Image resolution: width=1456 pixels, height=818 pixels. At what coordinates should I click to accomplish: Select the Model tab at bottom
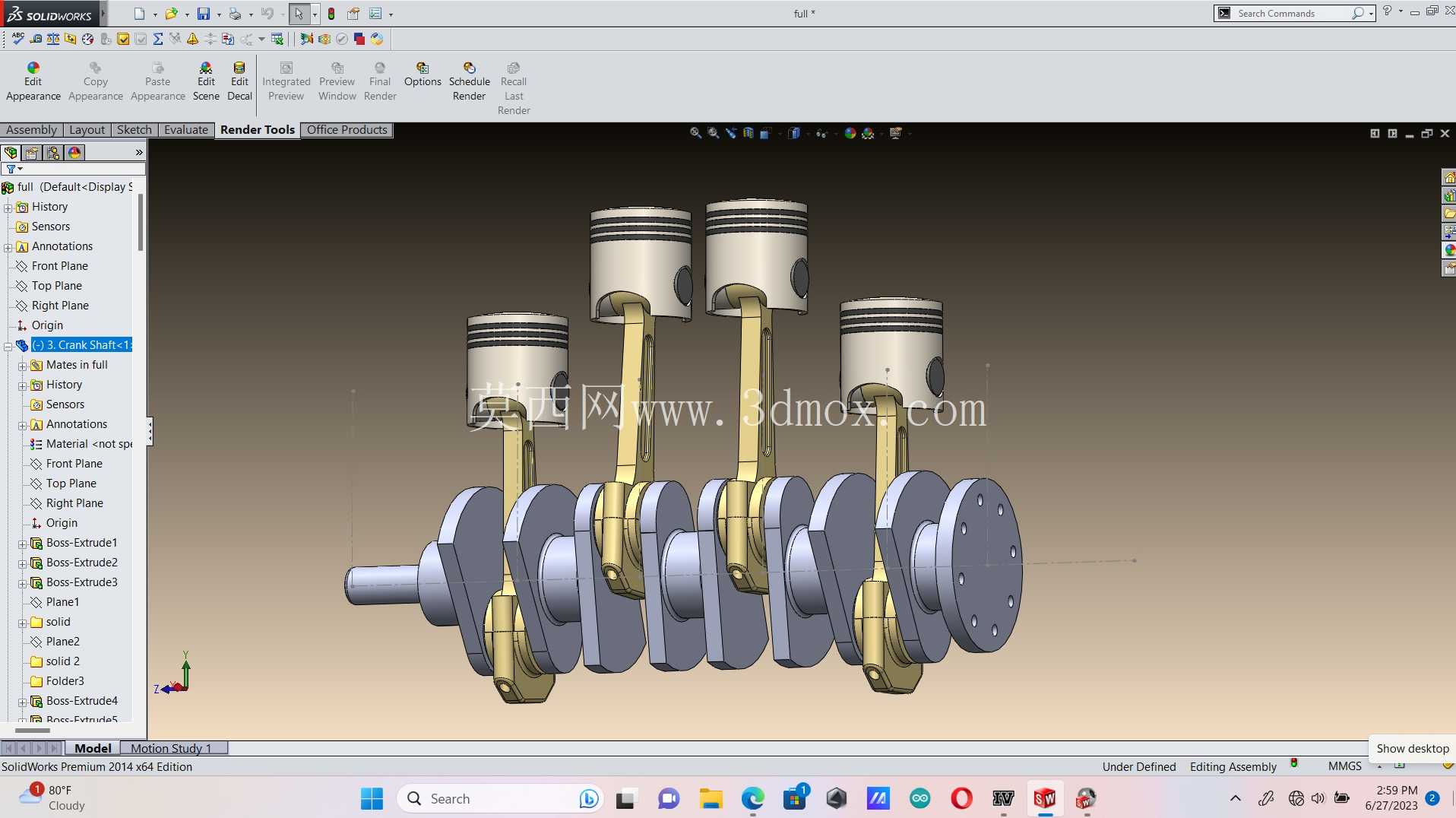coord(93,748)
